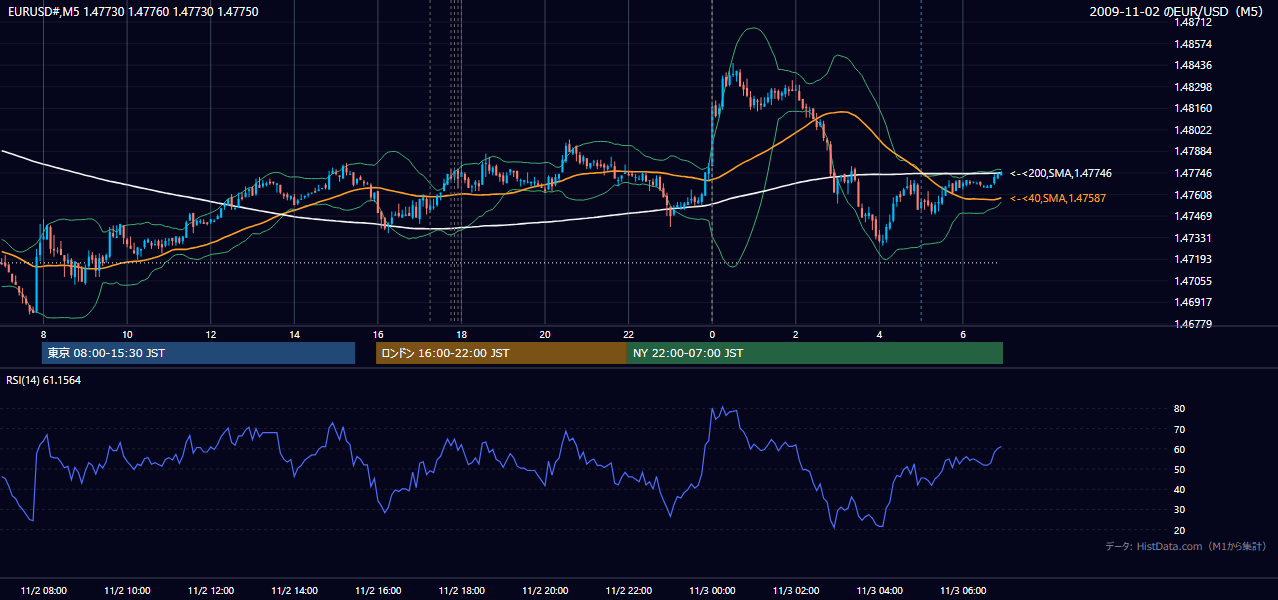Click price axis value 1.47331
Image resolution: width=1278 pixels, height=600 pixels.
(1193, 238)
